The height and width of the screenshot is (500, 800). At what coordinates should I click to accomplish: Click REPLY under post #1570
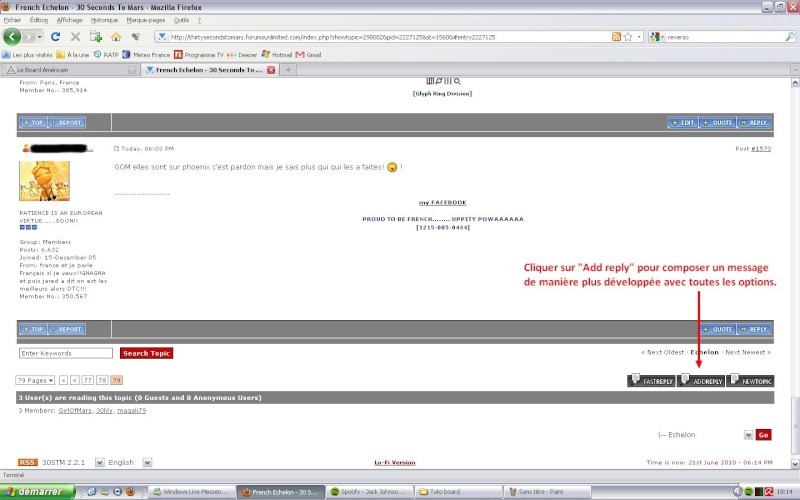[754, 329]
